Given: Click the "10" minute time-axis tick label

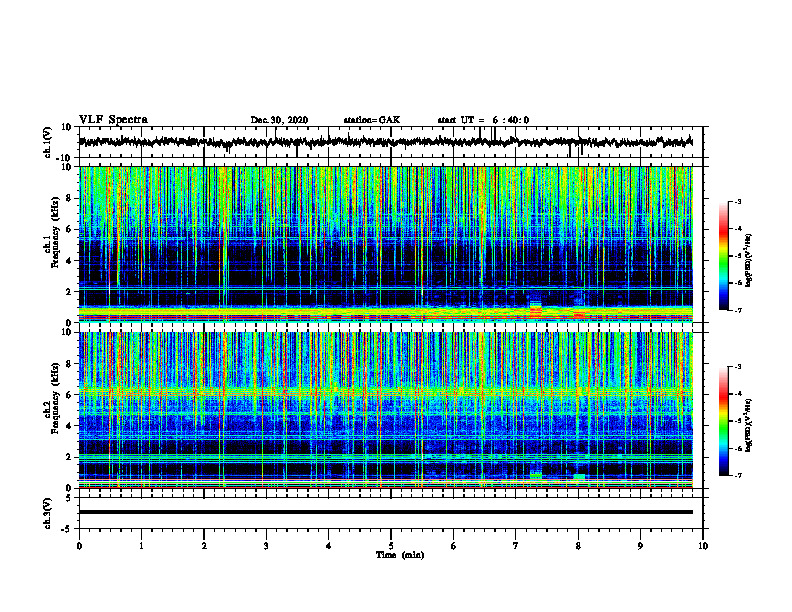Looking at the screenshot, I should coord(703,546).
